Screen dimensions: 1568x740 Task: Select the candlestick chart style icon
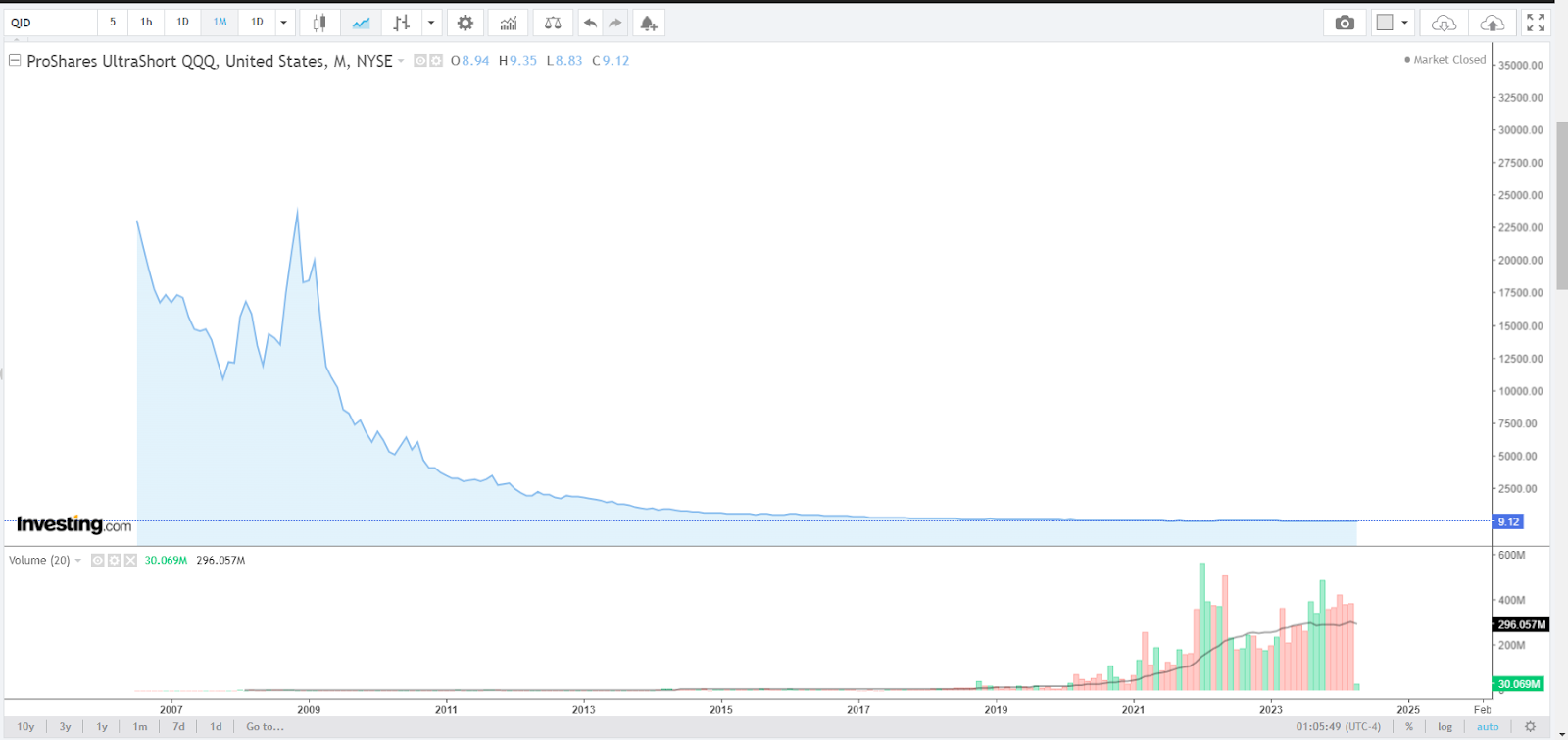(x=319, y=23)
